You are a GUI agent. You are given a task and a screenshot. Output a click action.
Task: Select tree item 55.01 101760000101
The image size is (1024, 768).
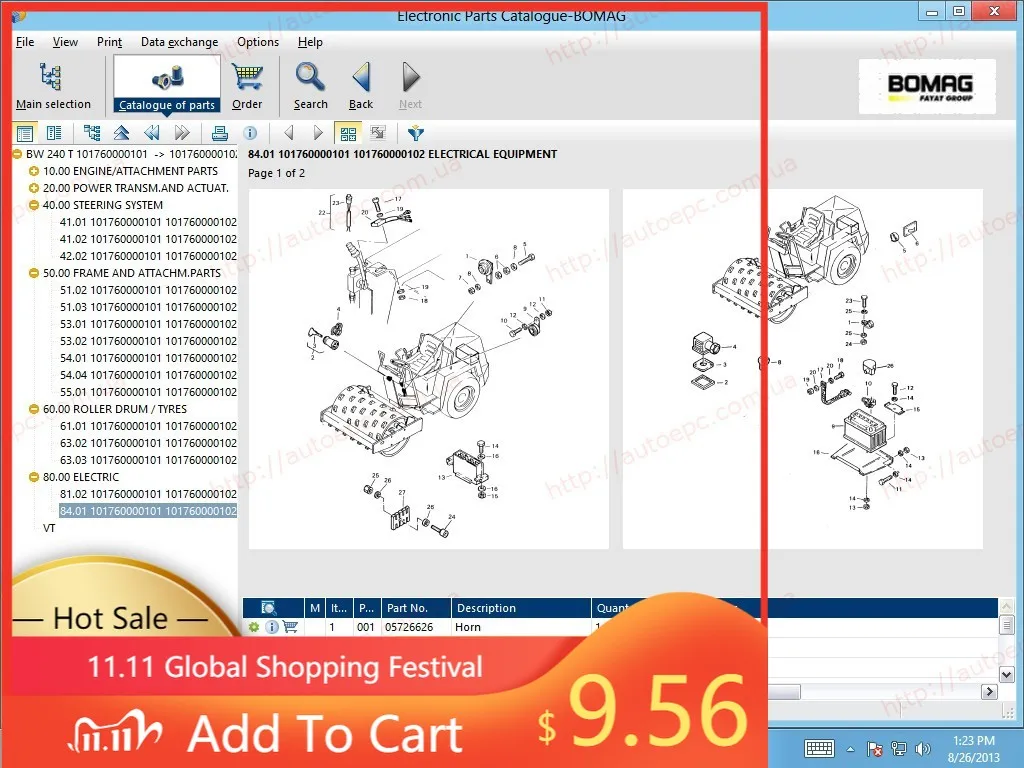(x=148, y=392)
